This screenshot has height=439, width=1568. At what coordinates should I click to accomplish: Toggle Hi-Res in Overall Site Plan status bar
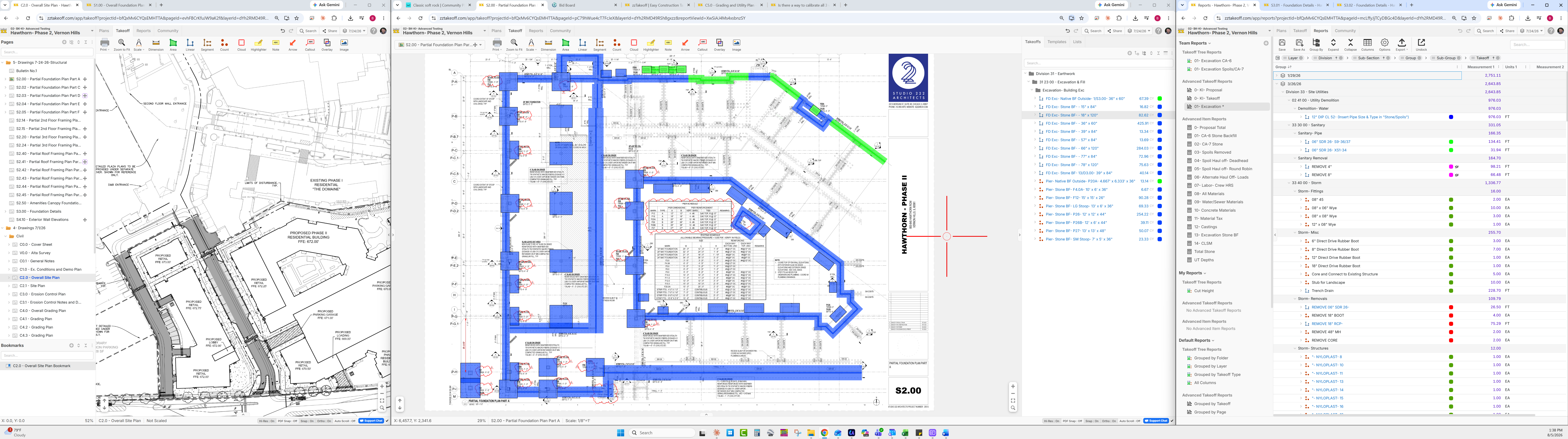pyautogui.click(x=267, y=421)
